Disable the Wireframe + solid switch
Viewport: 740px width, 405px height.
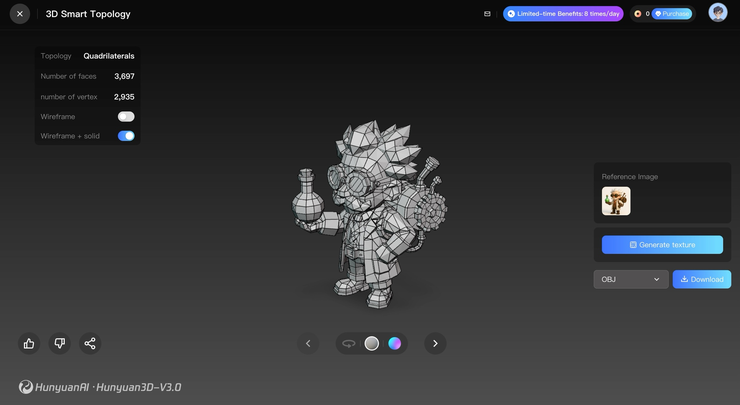click(126, 136)
